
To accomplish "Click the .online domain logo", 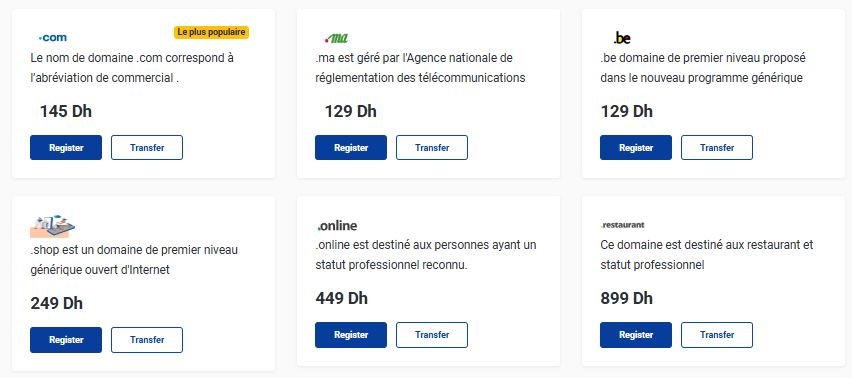I will click(337, 226).
